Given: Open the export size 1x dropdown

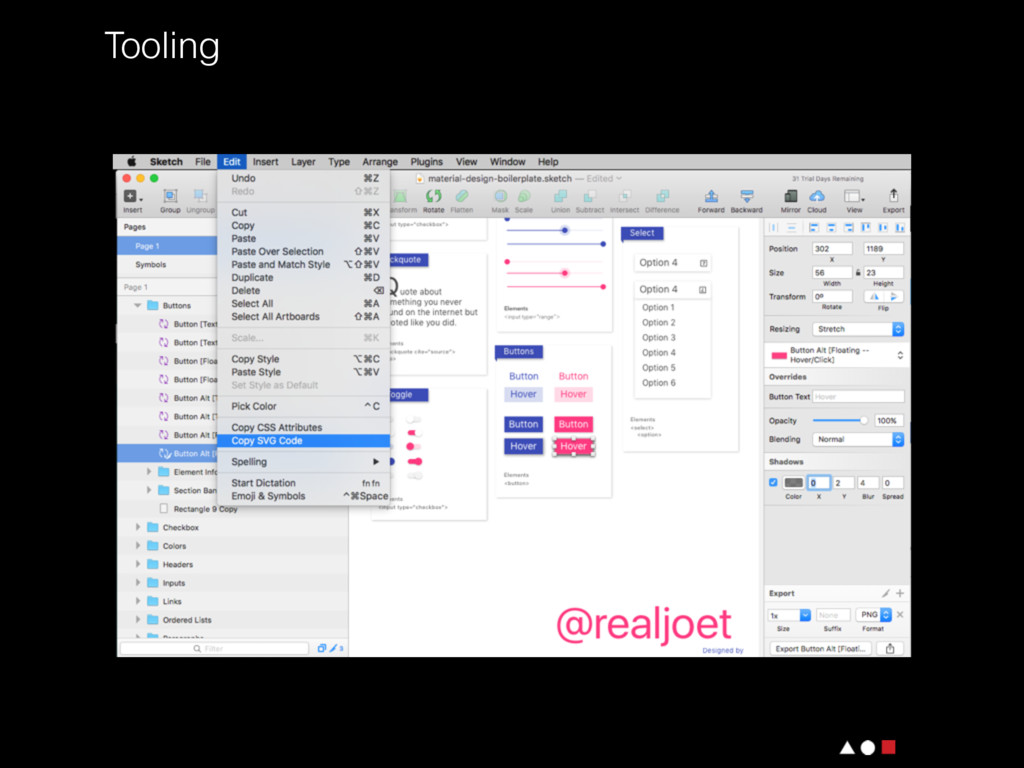Looking at the screenshot, I should tap(790, 615).
